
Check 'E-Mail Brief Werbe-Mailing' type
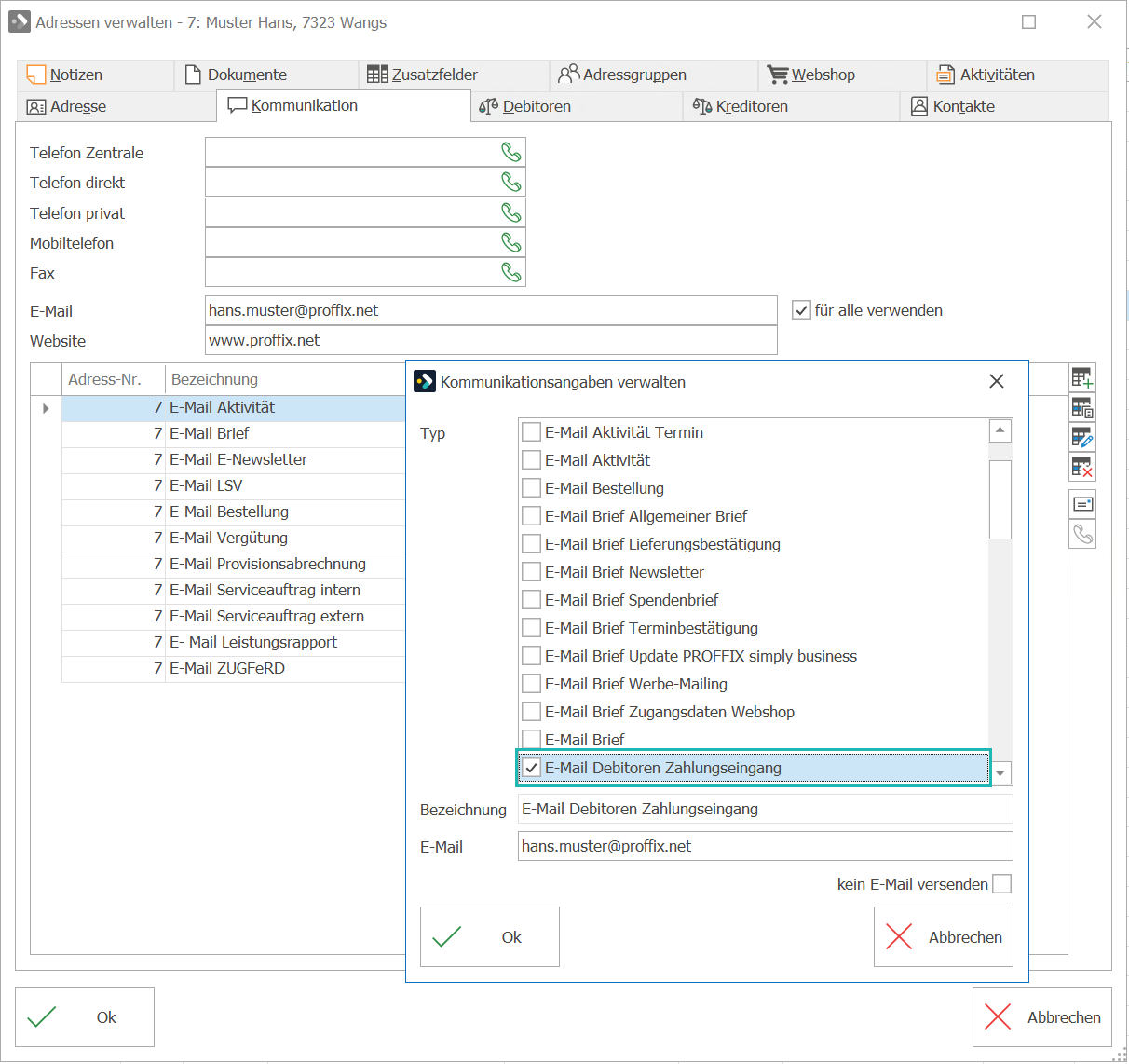coord(532,684)
